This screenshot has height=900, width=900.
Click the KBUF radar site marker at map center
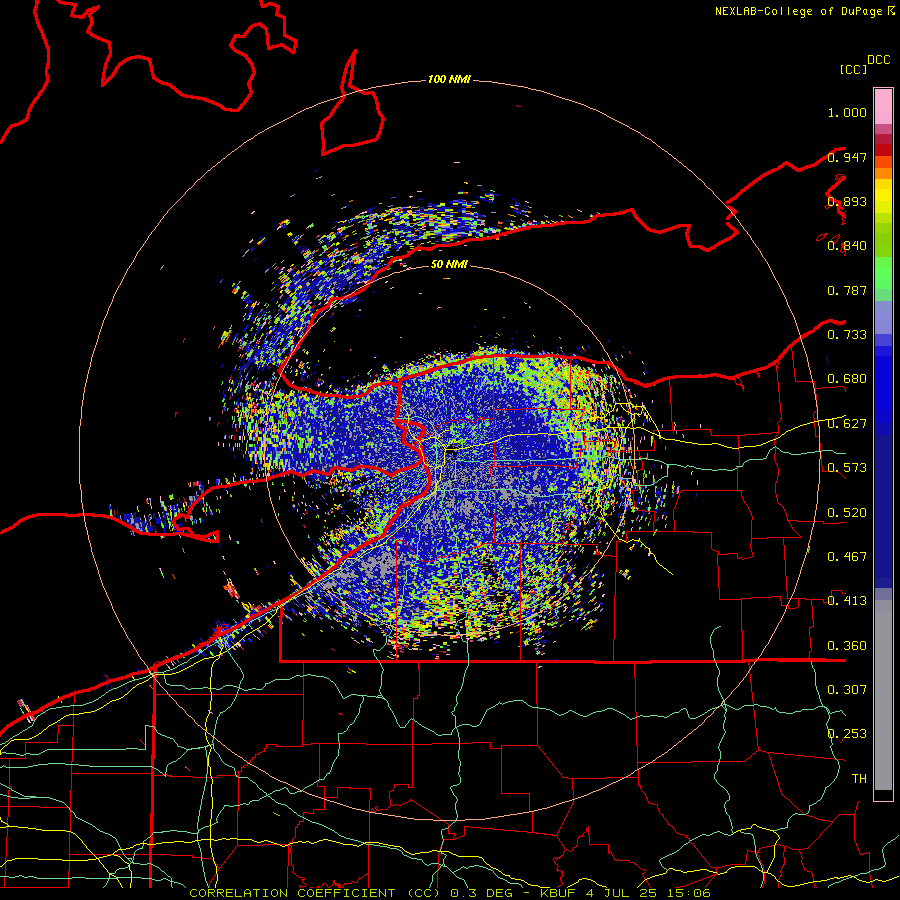(451, 451)
